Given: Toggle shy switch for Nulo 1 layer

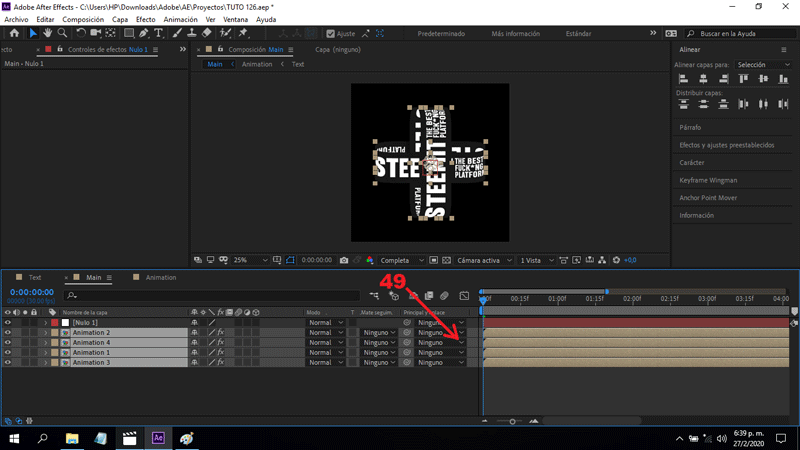Looking at the screenshot, I should [x=194, y=322].
